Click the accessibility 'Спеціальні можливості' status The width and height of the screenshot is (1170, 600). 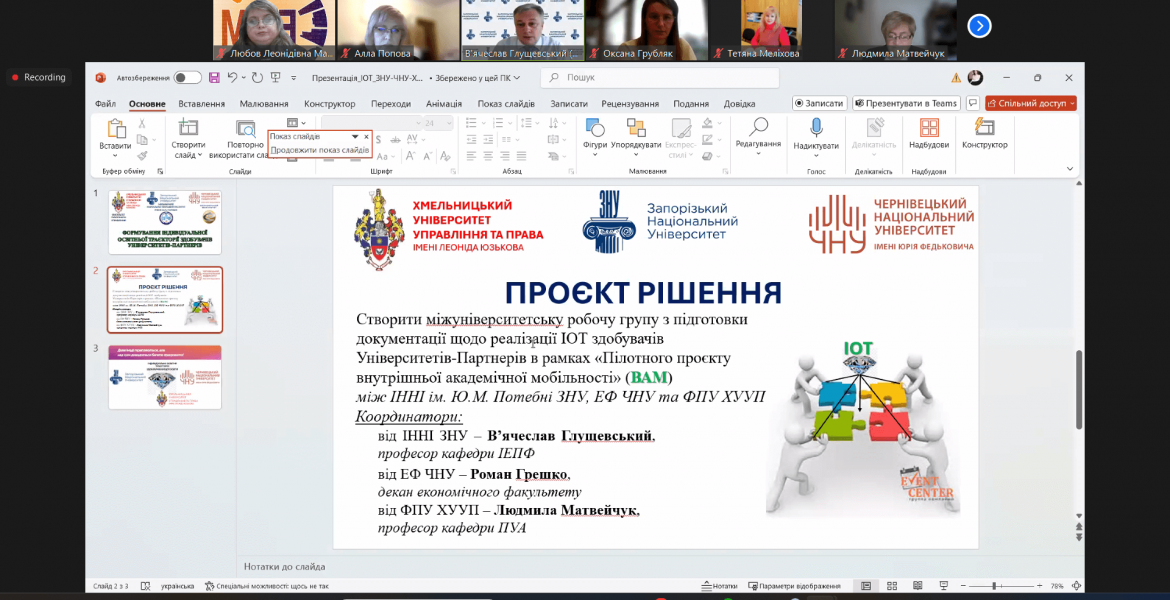[x=266, y=586]
